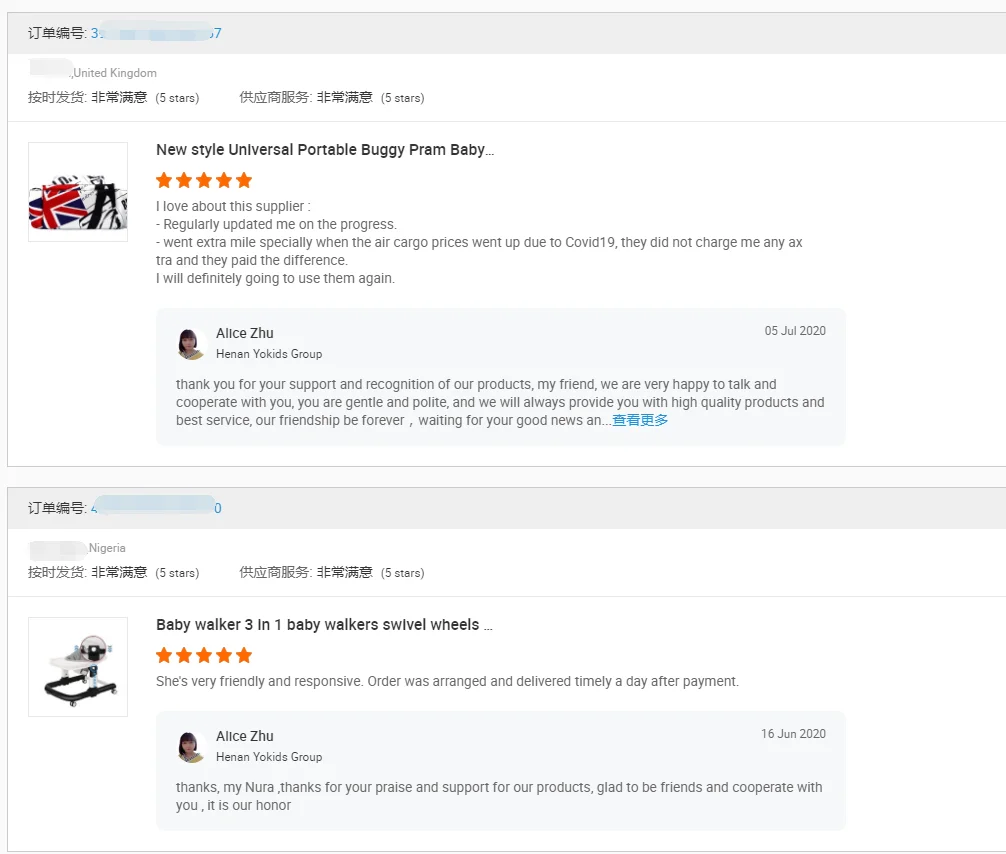1006x854 pixels.
Task: Click the United Kingdom country label
Action: [x=115, y=73]
